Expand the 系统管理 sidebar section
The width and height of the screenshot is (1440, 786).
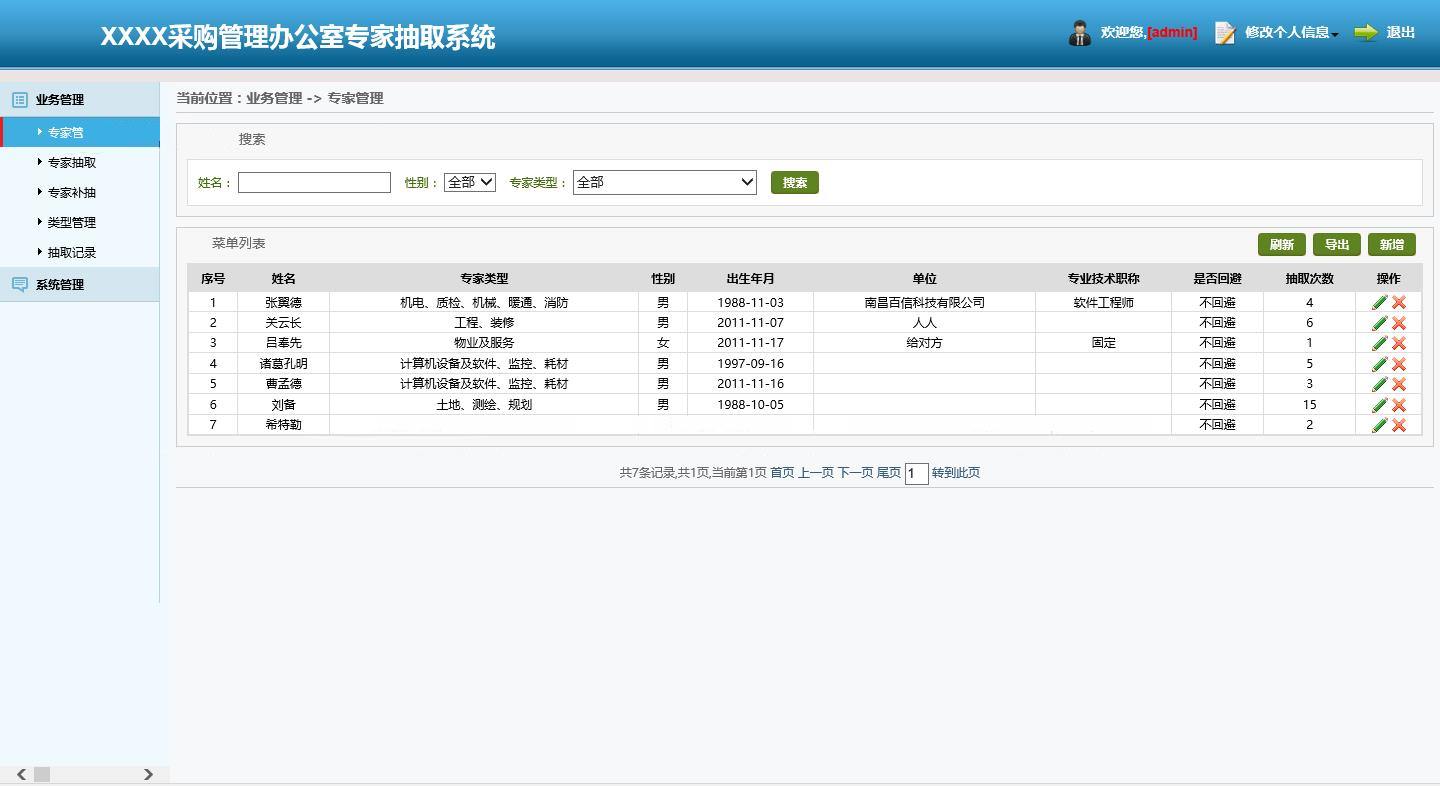click(80, 285)
